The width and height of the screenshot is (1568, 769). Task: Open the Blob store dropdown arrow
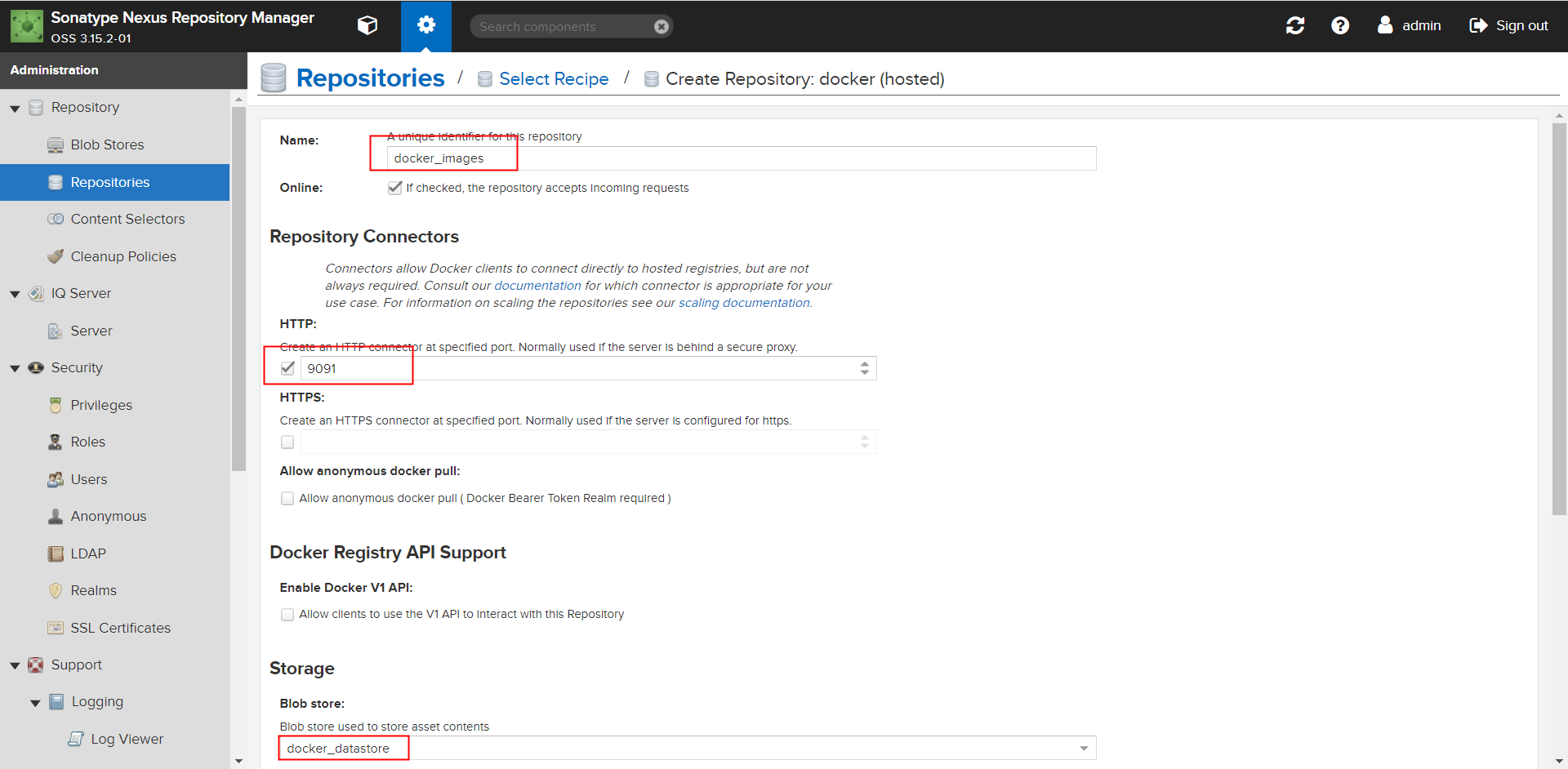point(1084,749)
